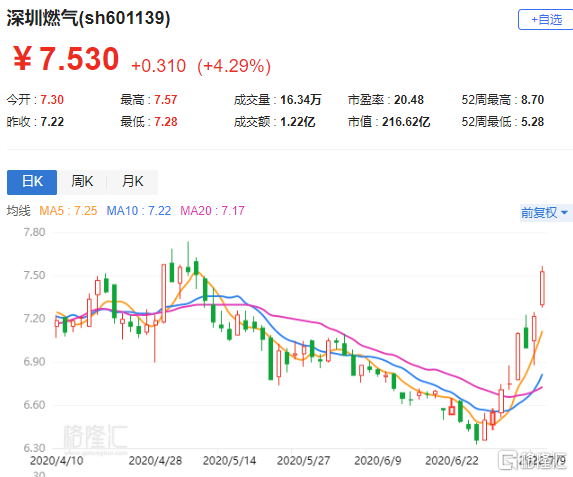
Task: Click 成交量 value 16.34万
Action: [x=301, y=100]
